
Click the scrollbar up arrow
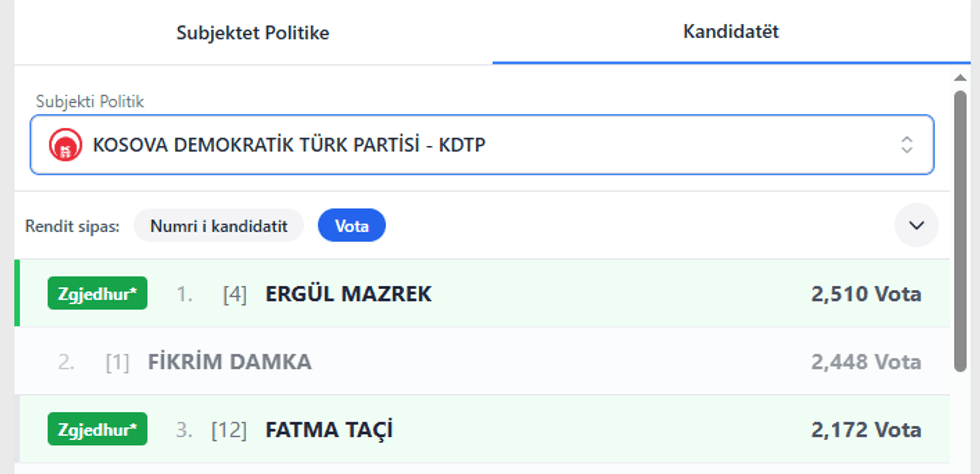click(961, 77)
